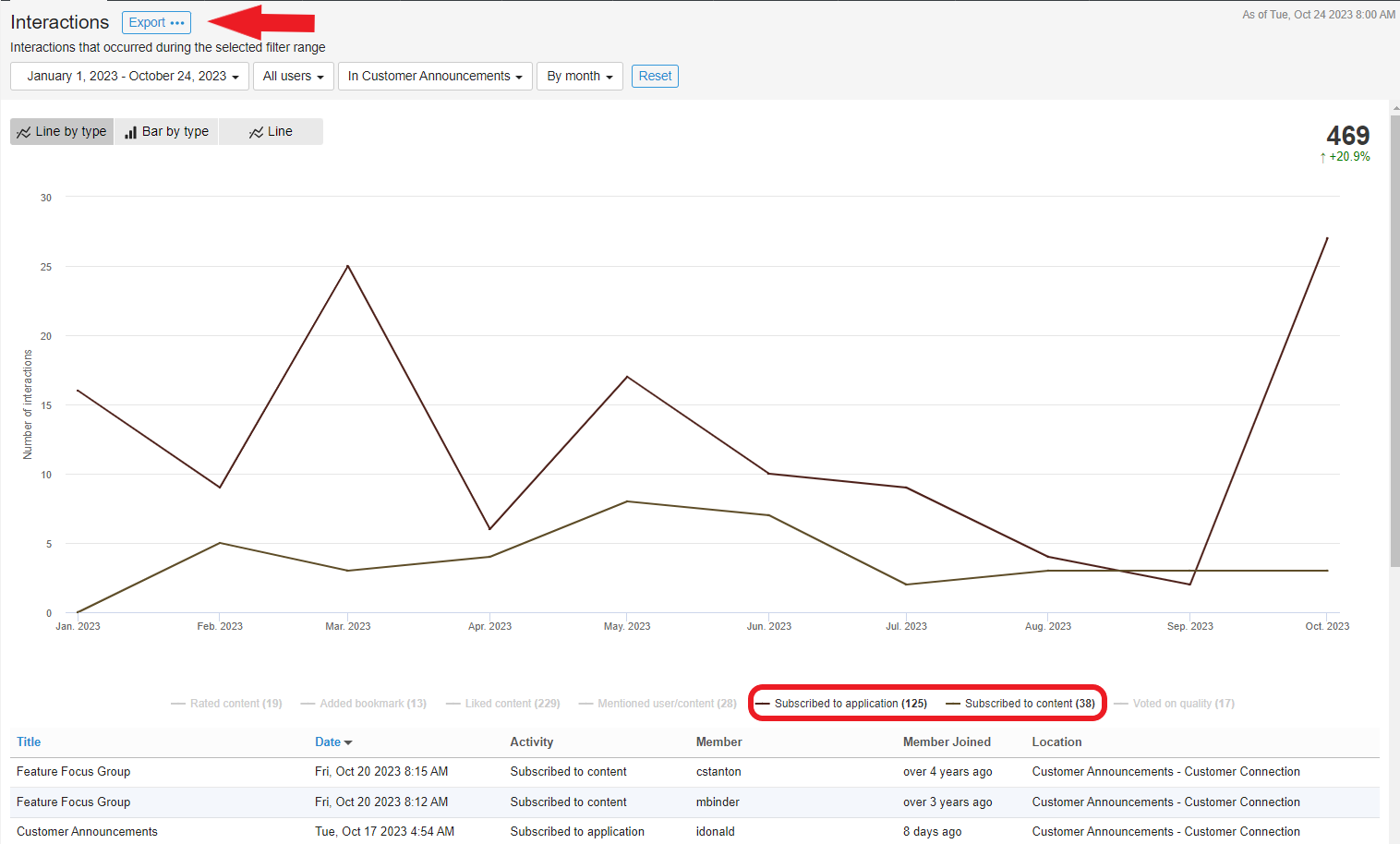Screen dimensions: 1400x844
Task: Click the Mar. 2023 axis label
Action: tap(348, 626)
